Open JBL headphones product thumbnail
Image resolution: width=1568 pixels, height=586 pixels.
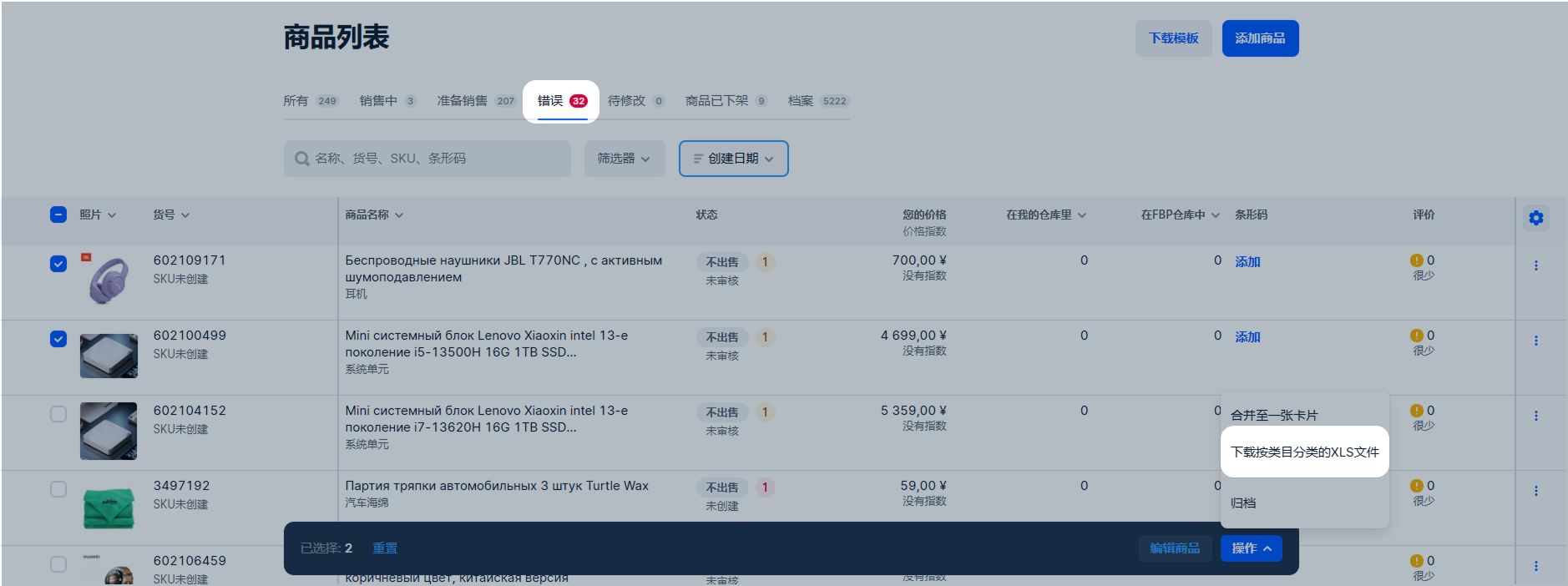coord(109,280)
